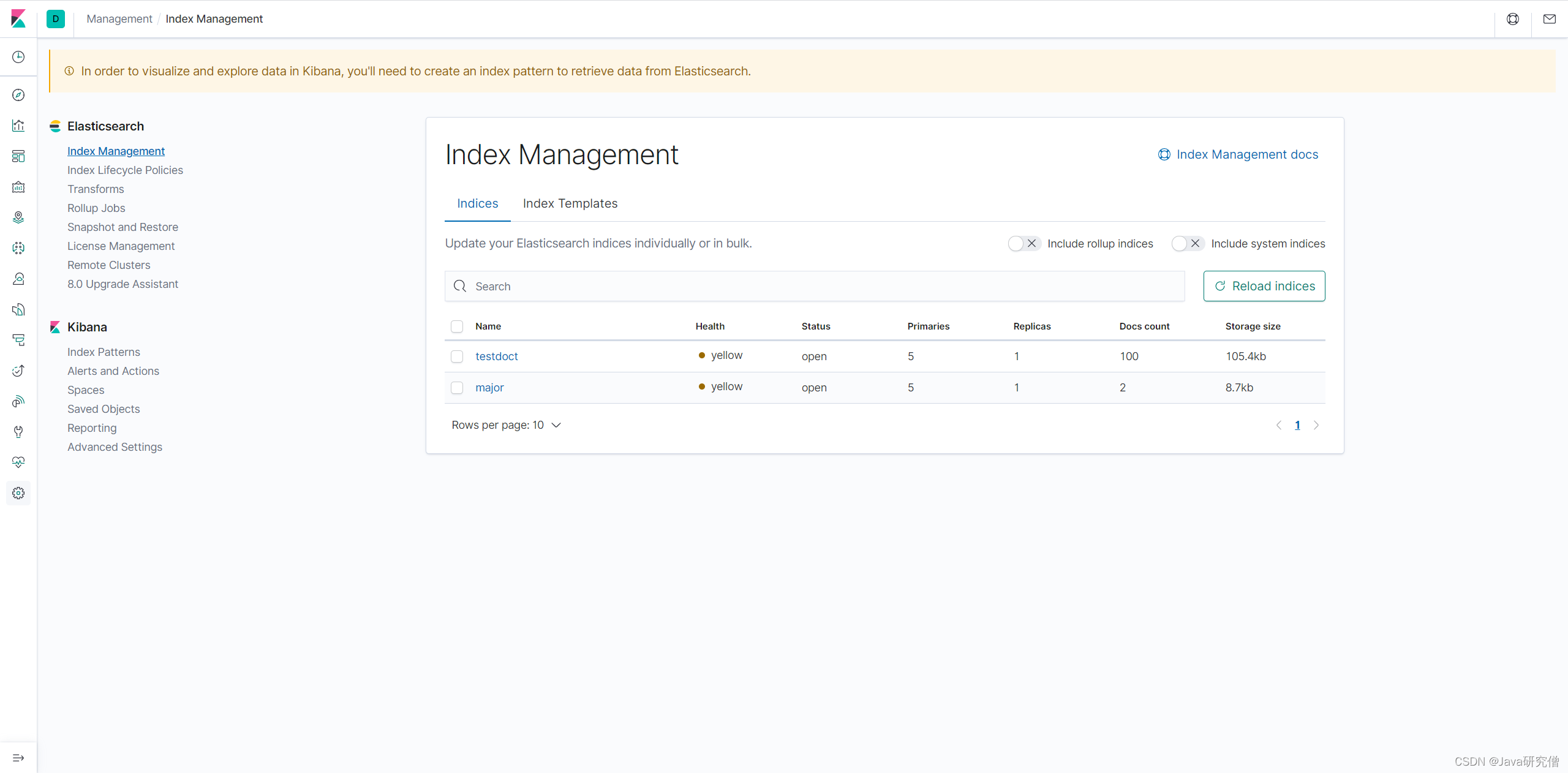The image size is (1568, 773).
Task: Open the major index link
Action: coord(489,388)
